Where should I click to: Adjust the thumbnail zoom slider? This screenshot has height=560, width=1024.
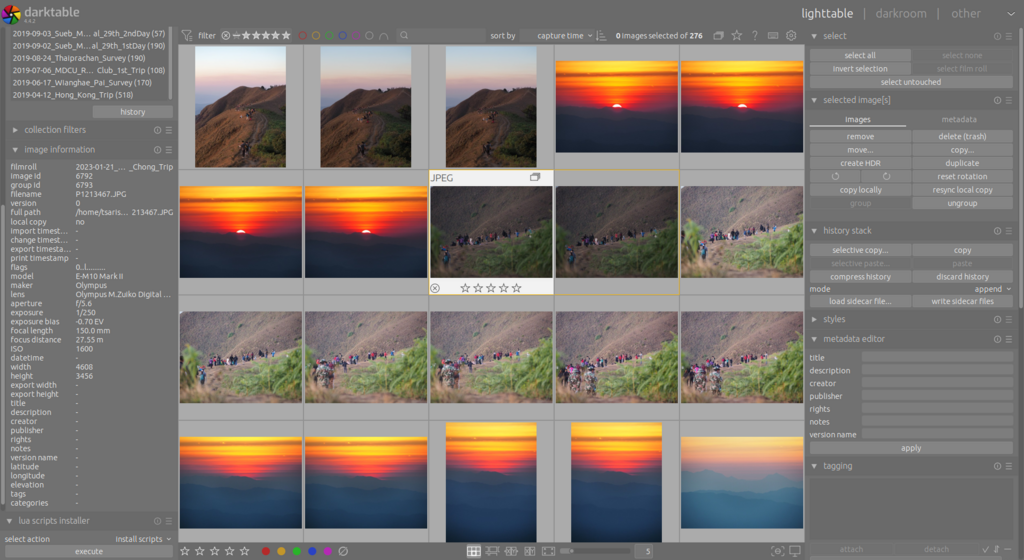[598, 552]
